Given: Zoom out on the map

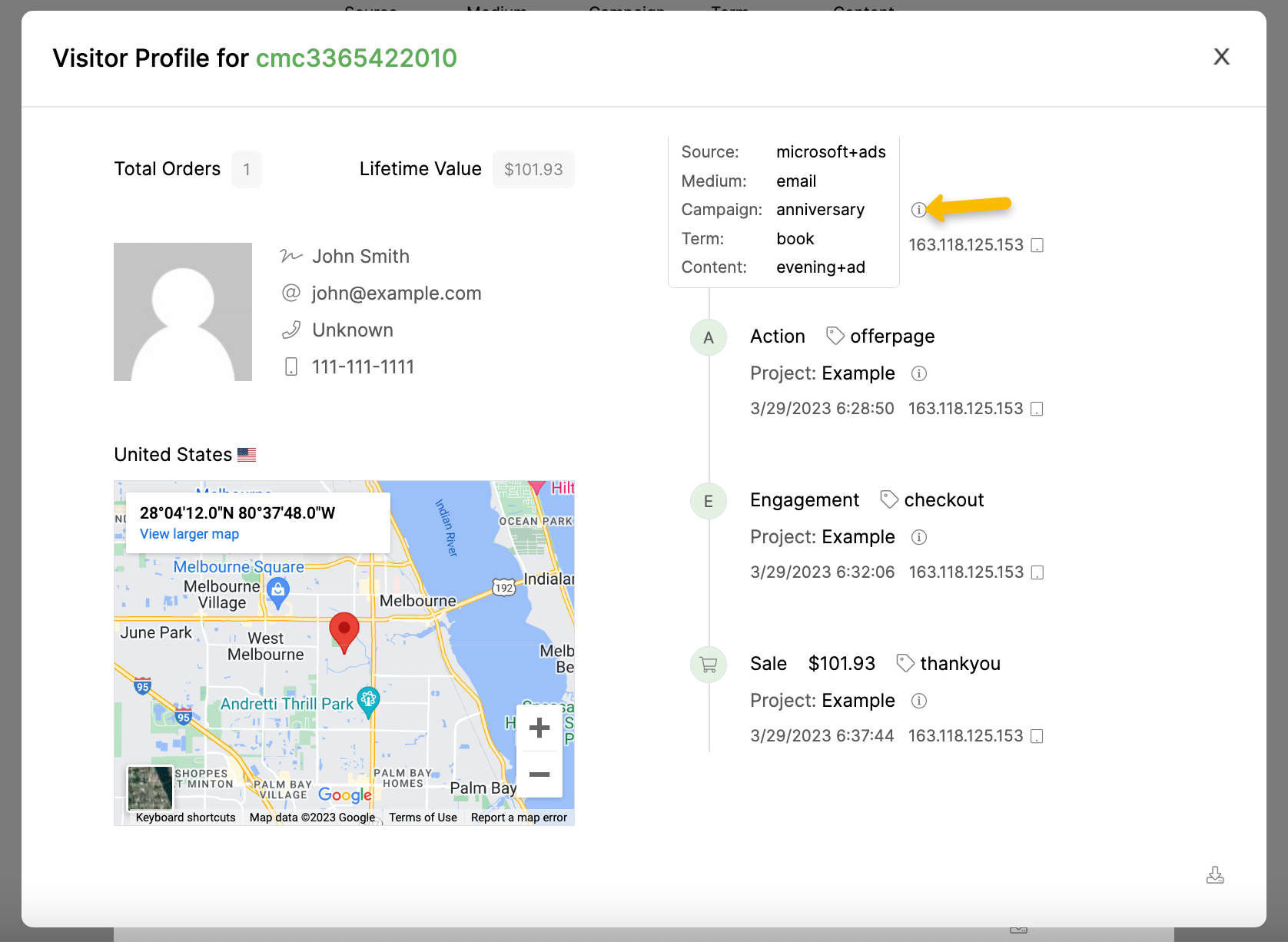Looking at the screenshot, I should 539,774.
